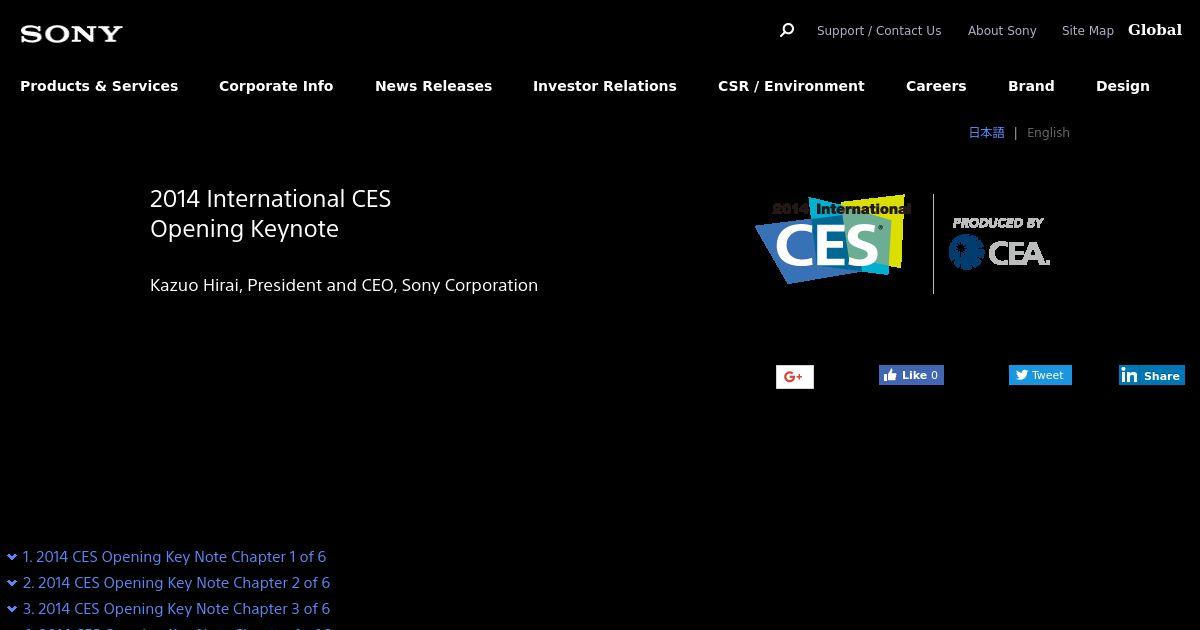
Task: Like the page on Facebook
Action: (x=911, y=375)
